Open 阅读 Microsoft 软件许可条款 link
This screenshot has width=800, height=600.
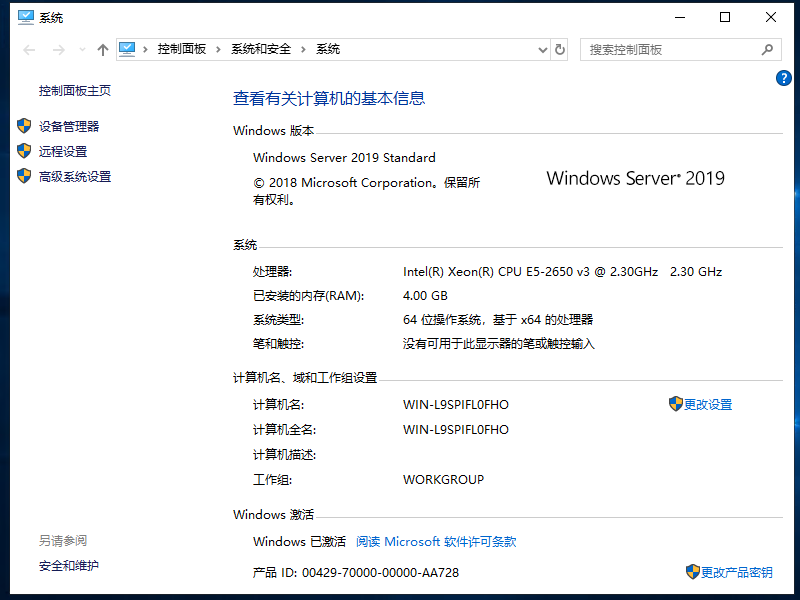[x=437, y=541]
